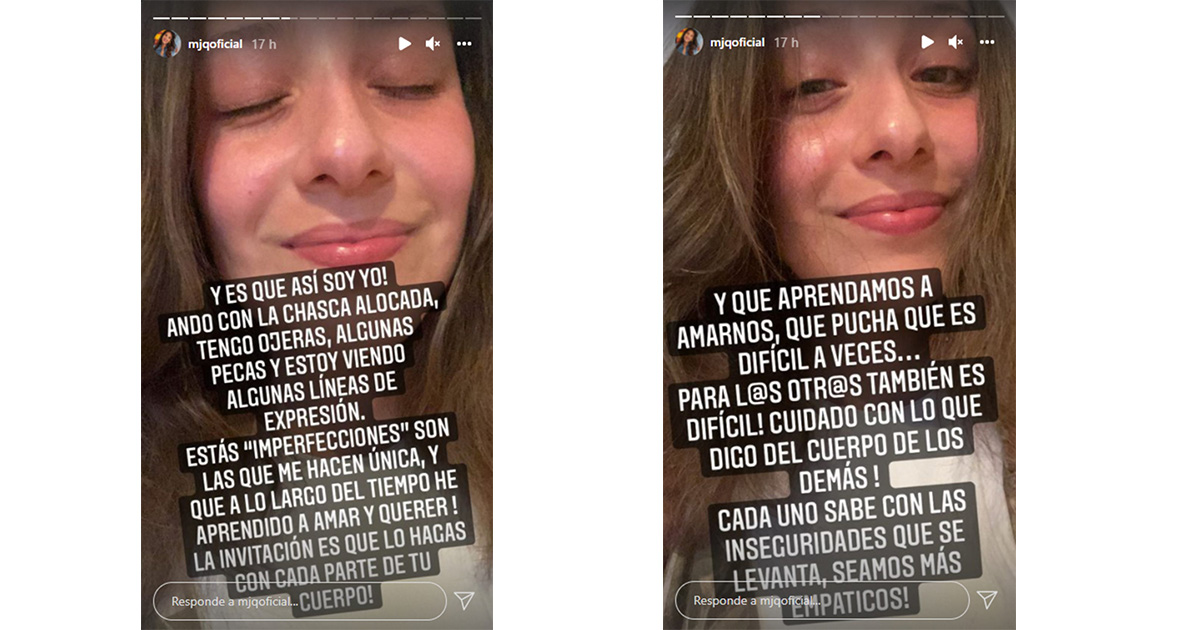The image size is (1200, 630).
Task: Click the 17 h timestamp on left story
Action: point(265,44)
